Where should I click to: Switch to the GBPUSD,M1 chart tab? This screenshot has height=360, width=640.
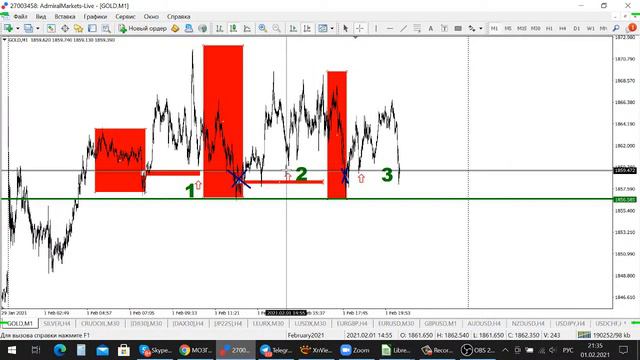click(440, 324)
